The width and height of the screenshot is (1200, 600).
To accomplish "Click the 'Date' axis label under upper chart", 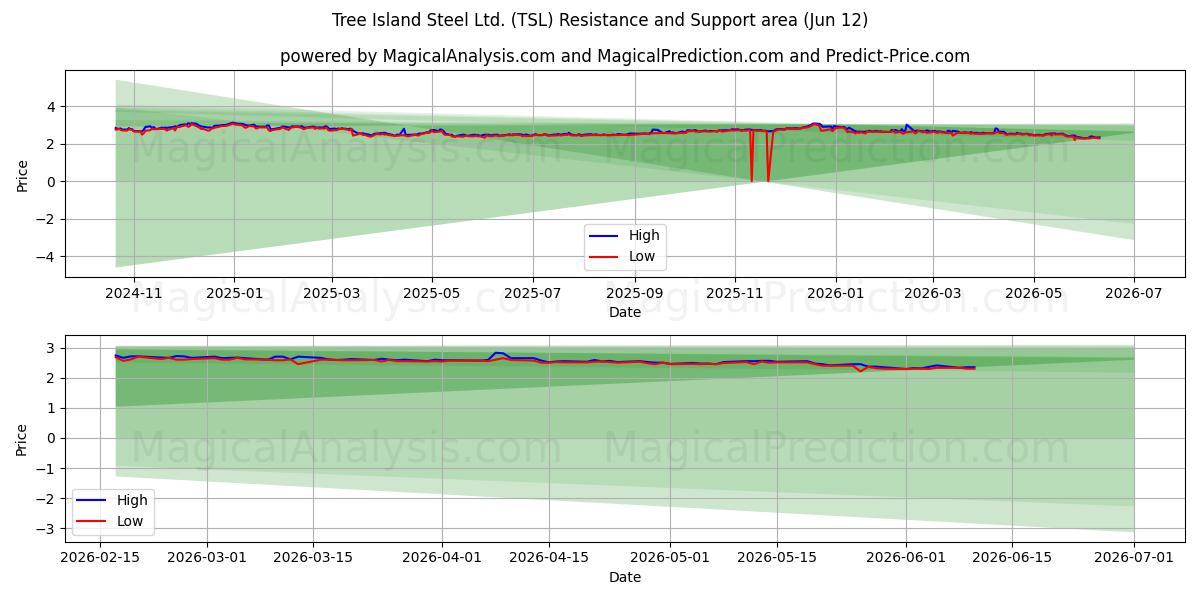I will [x=625, y=313].
